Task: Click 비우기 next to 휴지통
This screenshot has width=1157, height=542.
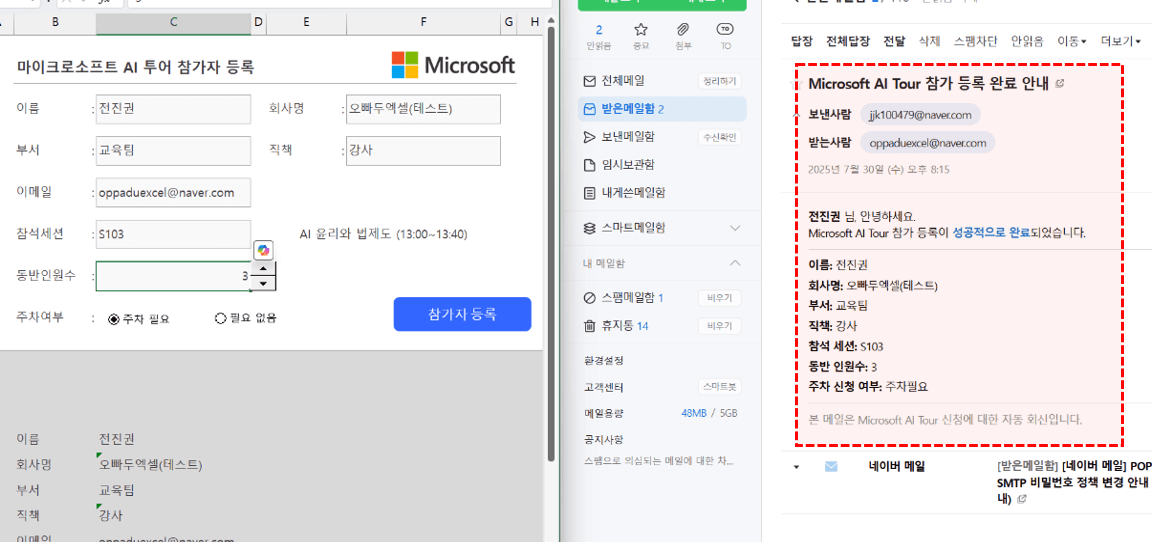Action: click(x=719, y=326)
